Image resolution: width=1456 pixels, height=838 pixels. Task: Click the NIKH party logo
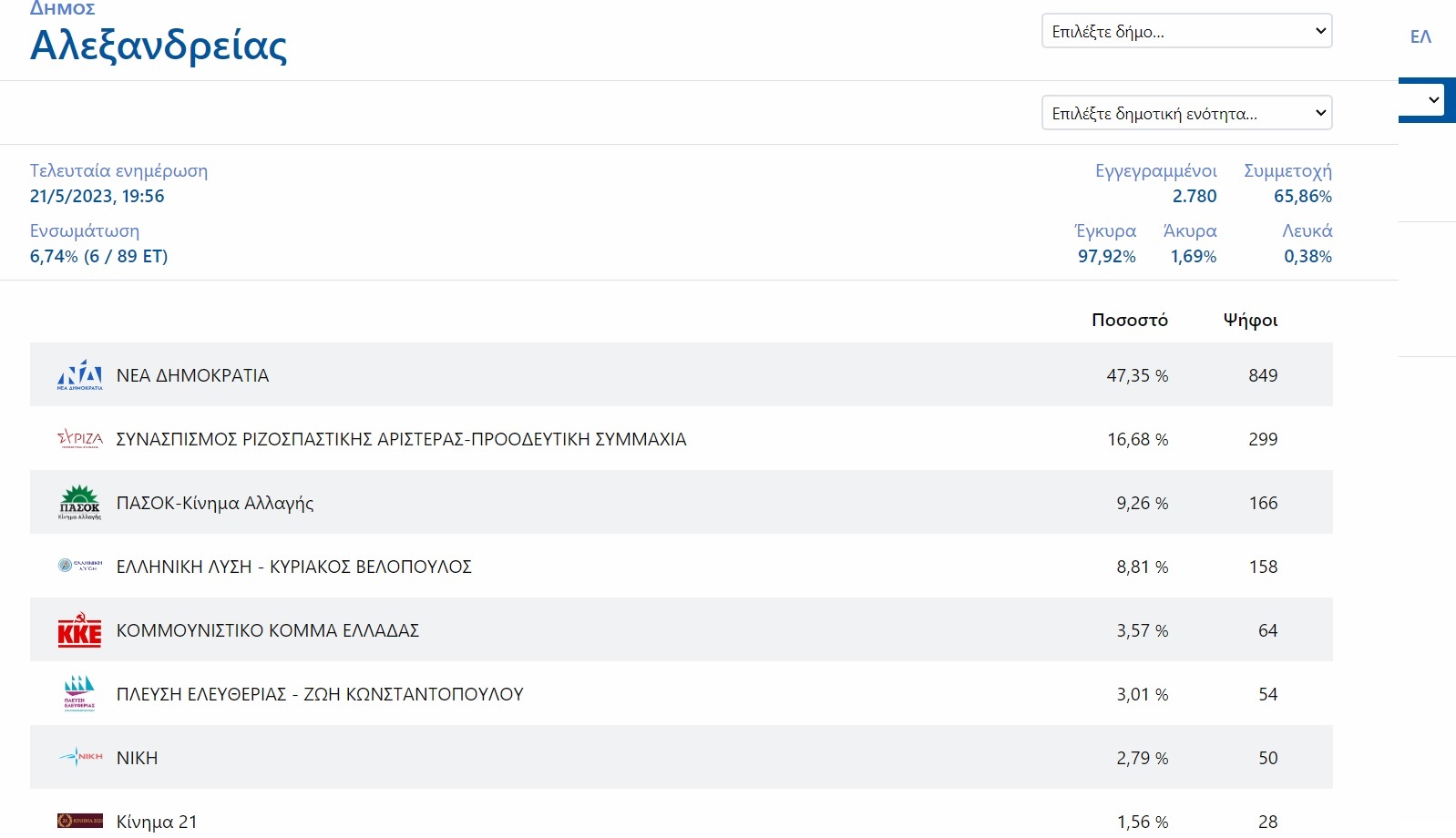click(x=80, y=756)
